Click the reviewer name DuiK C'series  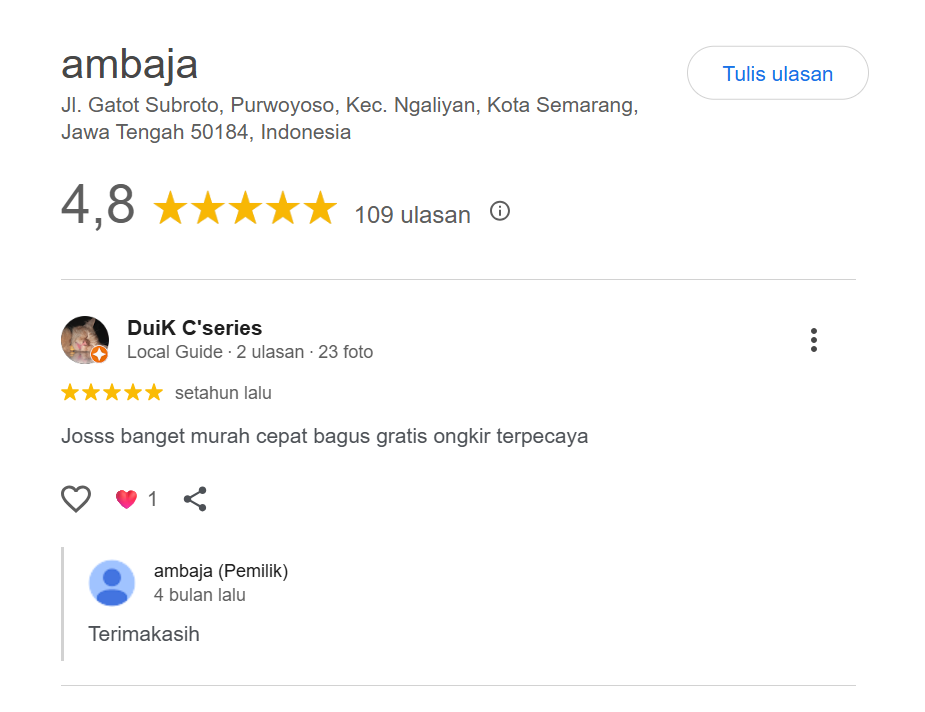pos(195,328)
